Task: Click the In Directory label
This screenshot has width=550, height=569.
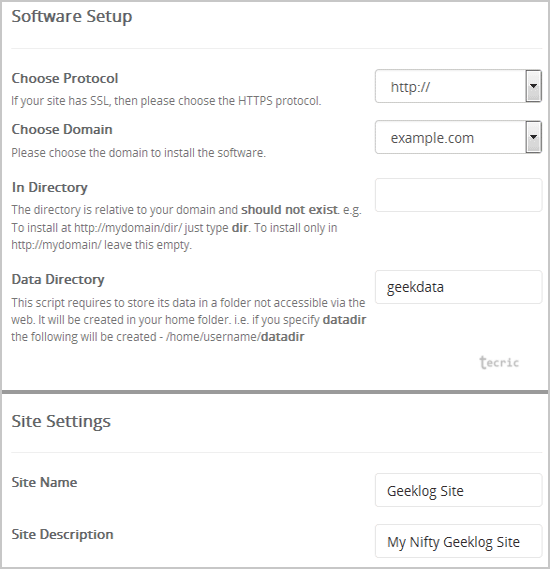Action: [x=49, y=188]
